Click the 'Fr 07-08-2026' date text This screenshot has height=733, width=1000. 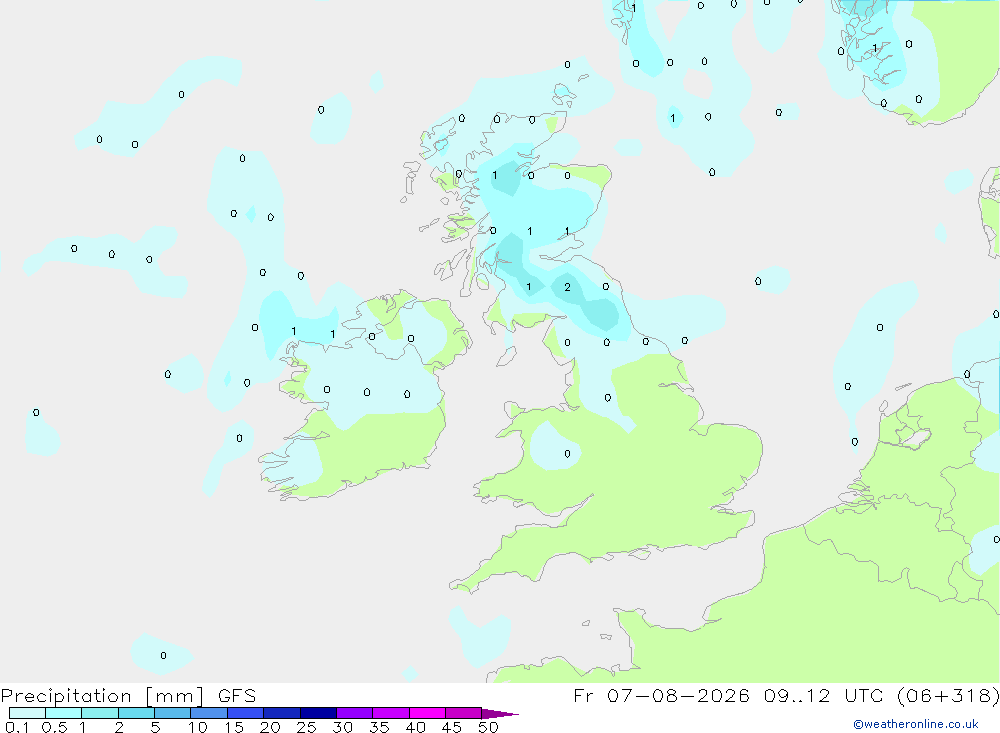(661, 696)
